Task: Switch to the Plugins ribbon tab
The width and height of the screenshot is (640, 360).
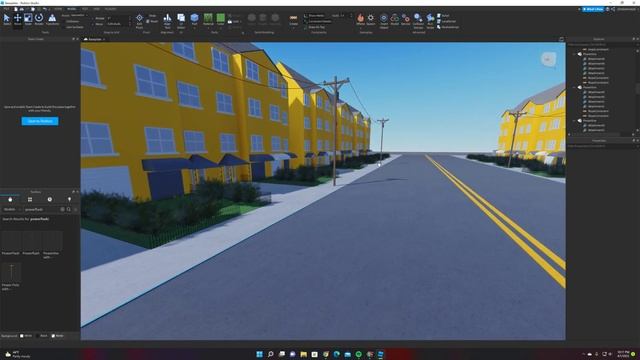Action: 110,9
